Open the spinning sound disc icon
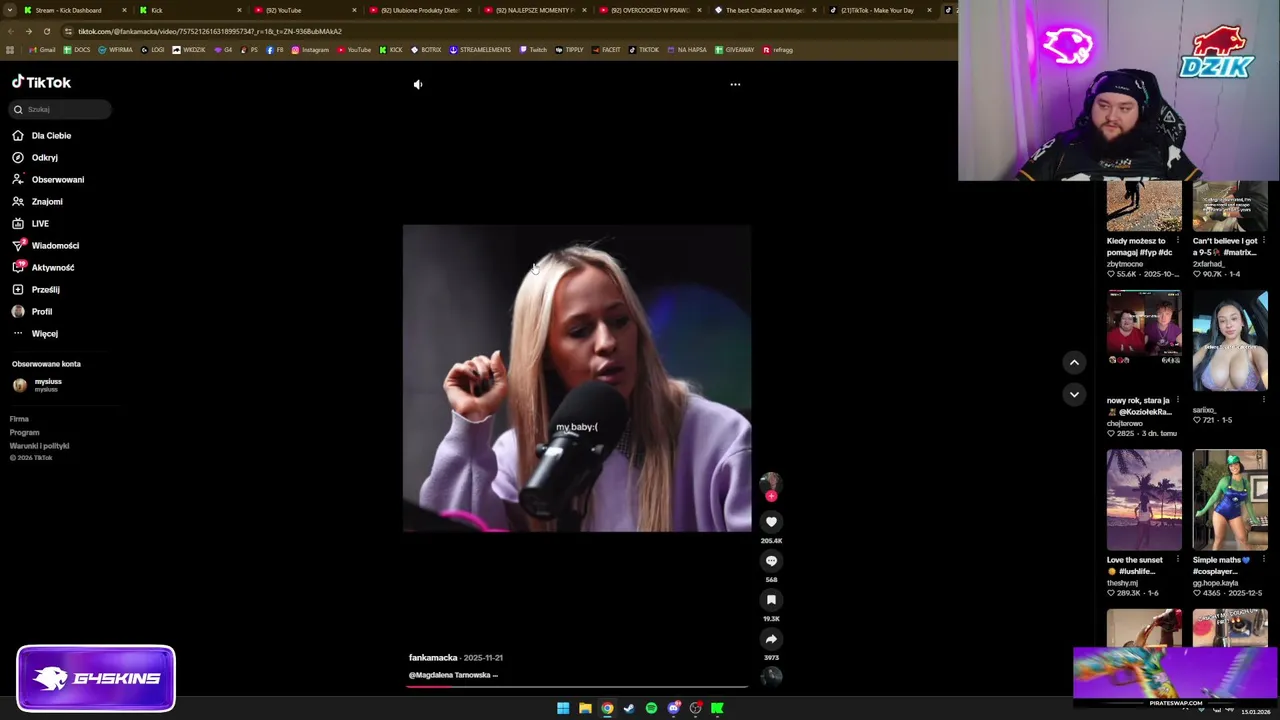 [x=771, y=676]
